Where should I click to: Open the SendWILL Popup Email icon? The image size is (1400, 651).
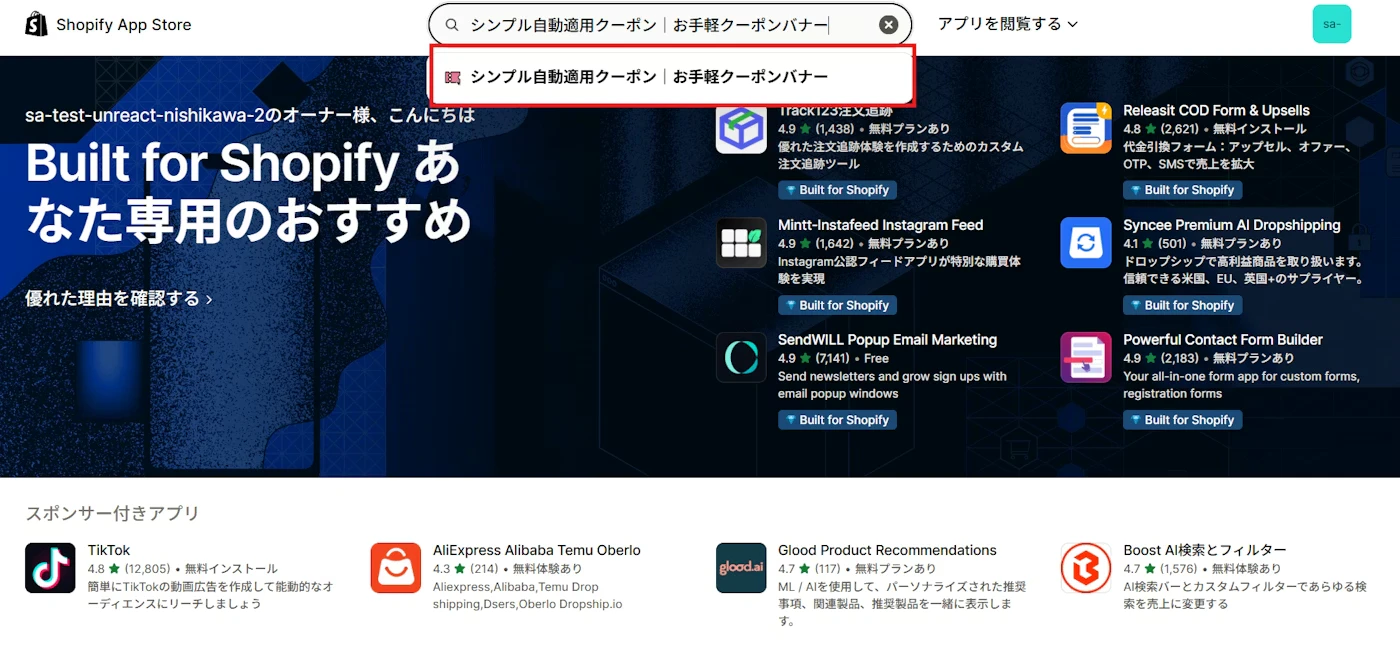click(741, 358)
